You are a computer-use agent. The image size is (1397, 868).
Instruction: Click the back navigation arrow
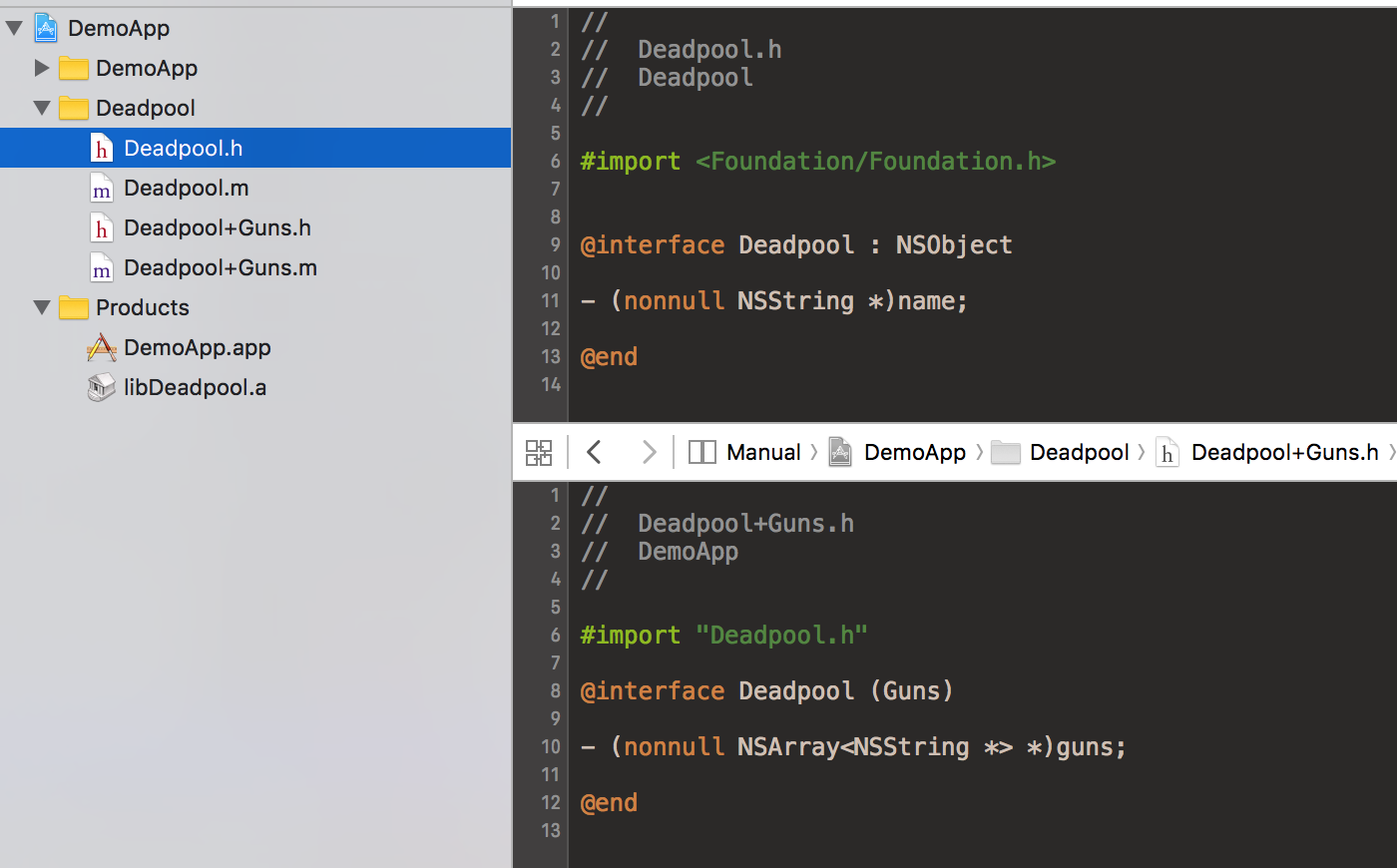tap(594, 452)
